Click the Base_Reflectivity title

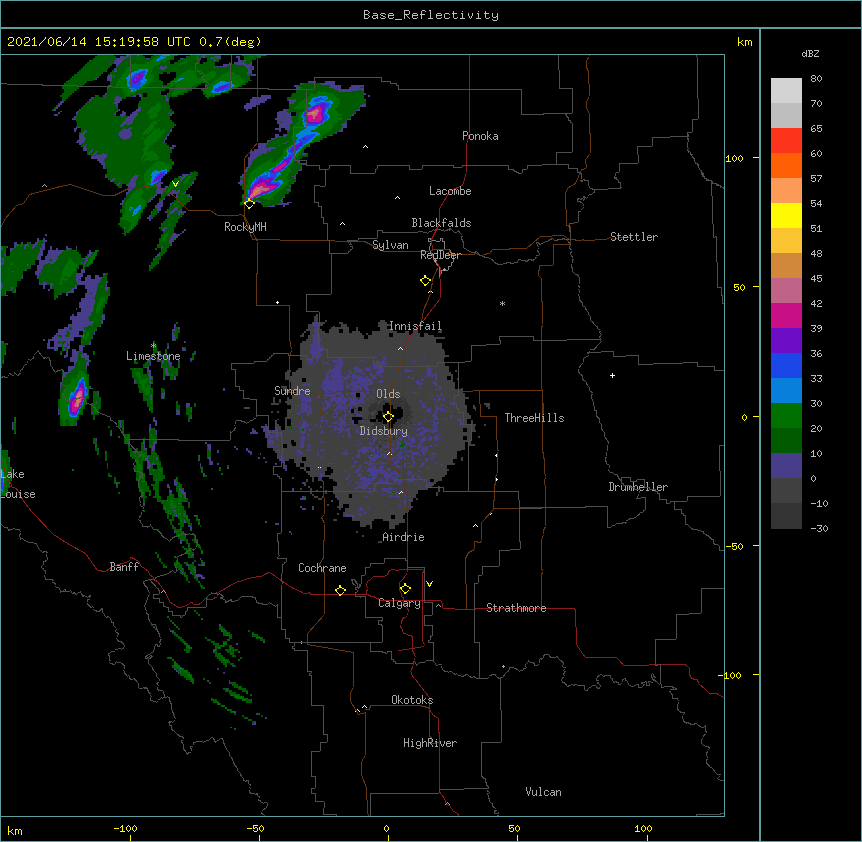coord(431,15)
